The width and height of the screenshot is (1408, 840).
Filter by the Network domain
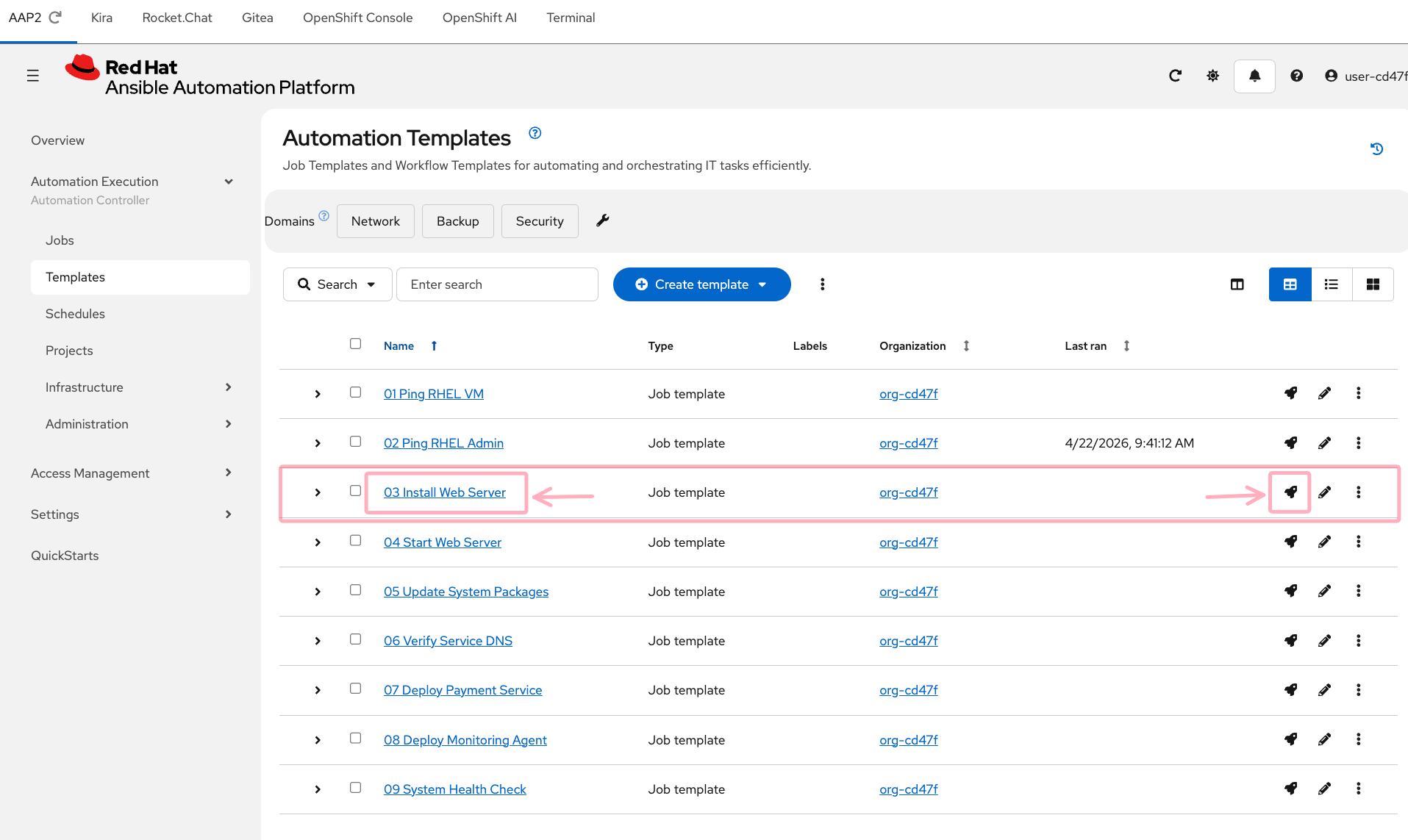pyautogui.click(x=375, y=221)
